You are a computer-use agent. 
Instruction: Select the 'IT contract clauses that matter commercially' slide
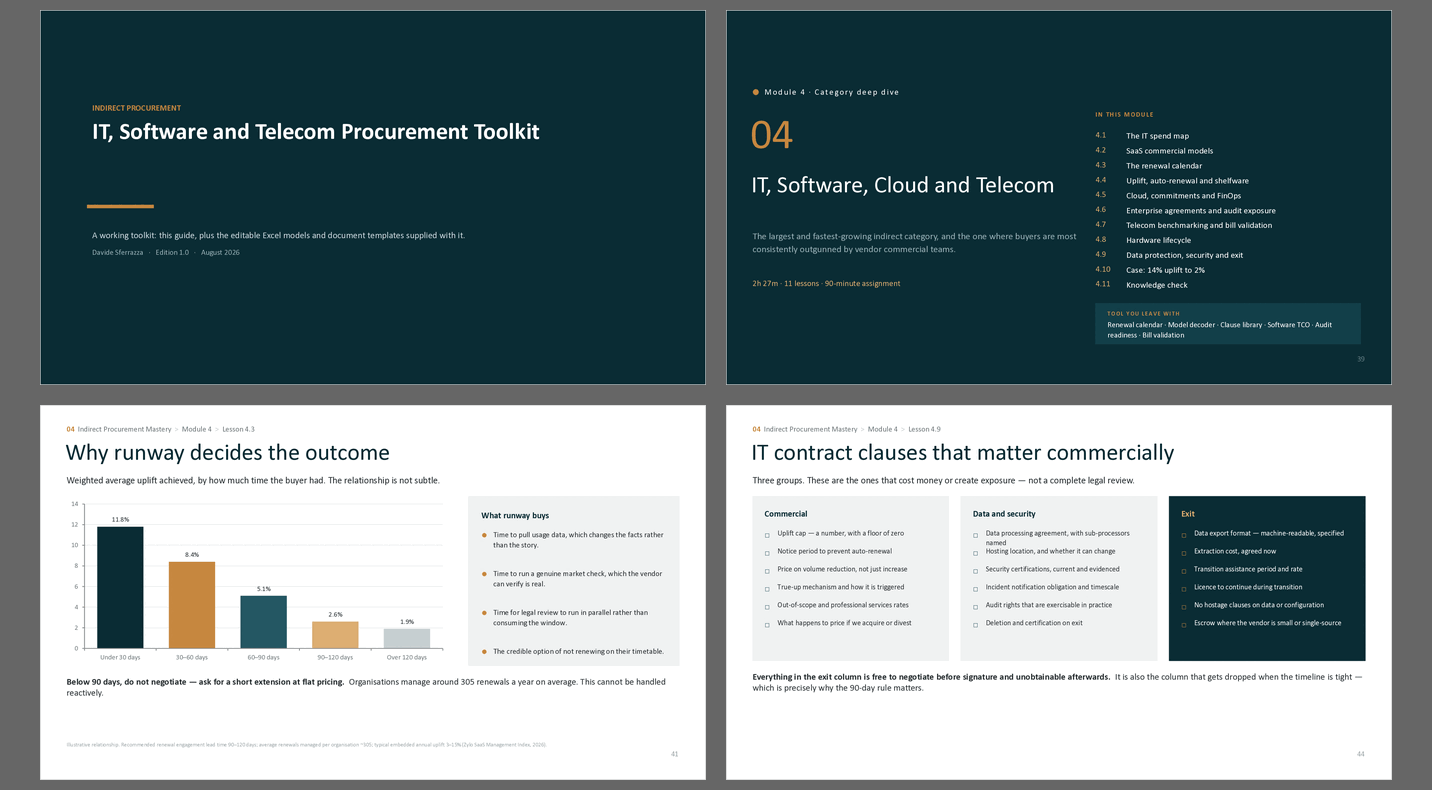tap(1059, 592)
